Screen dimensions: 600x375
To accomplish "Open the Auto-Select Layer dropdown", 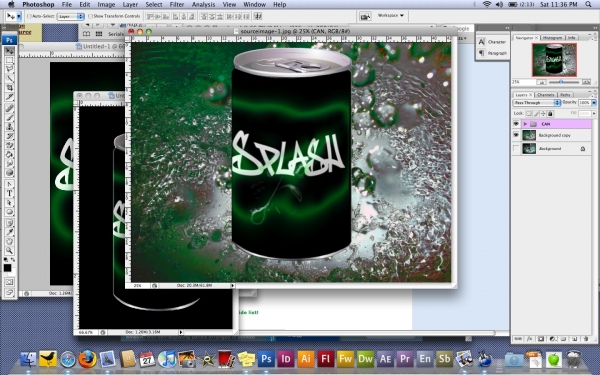I will pyautogui.click(x=71, y=16).
